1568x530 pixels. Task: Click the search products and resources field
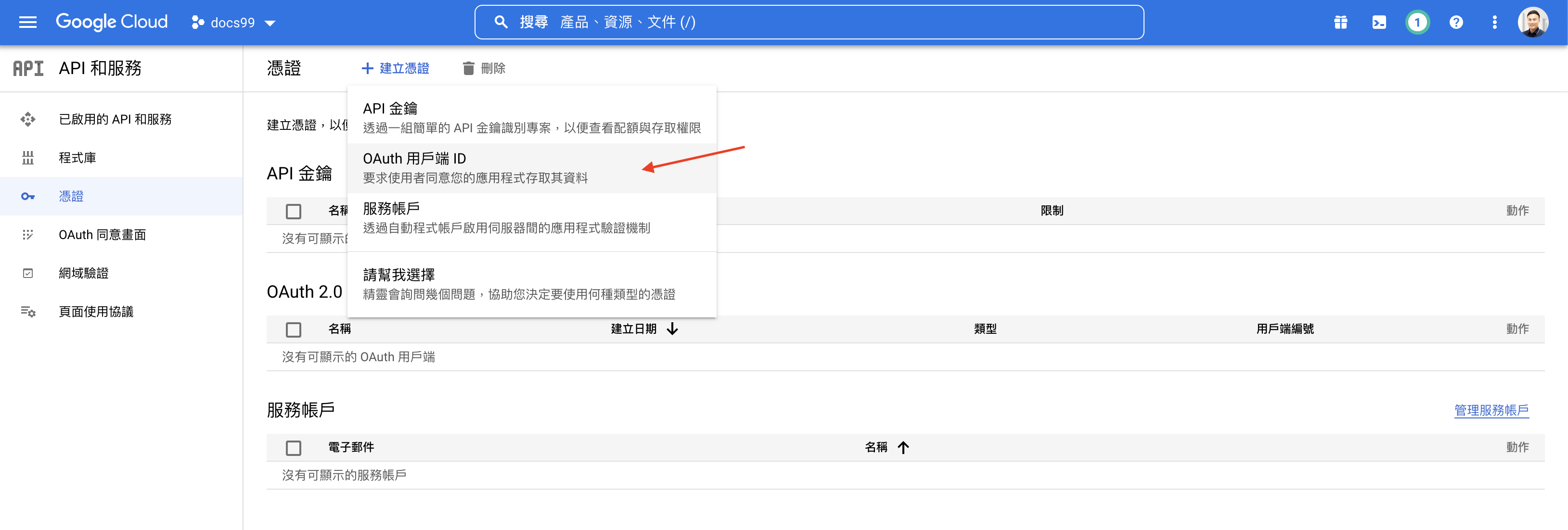click(x=809, y=23)
